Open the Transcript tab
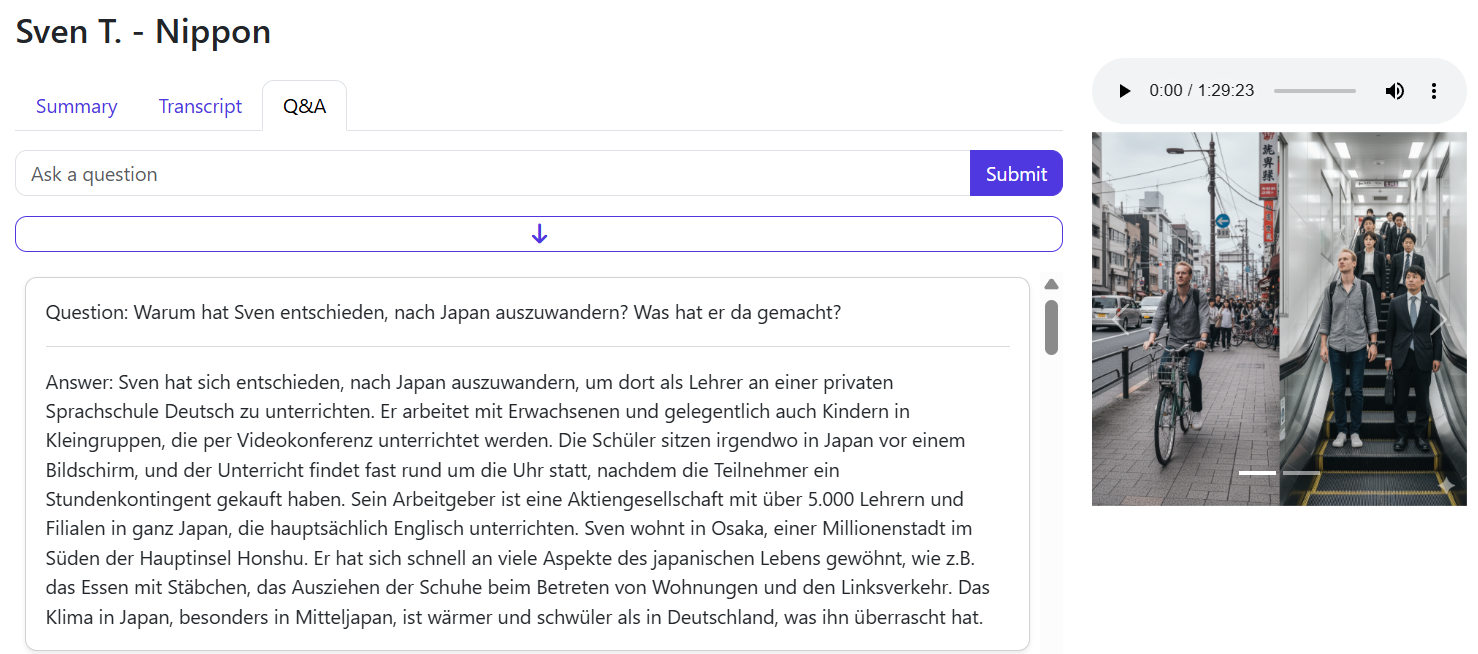The height and width of the screenshot is (654, 1478). pos(200,105)
